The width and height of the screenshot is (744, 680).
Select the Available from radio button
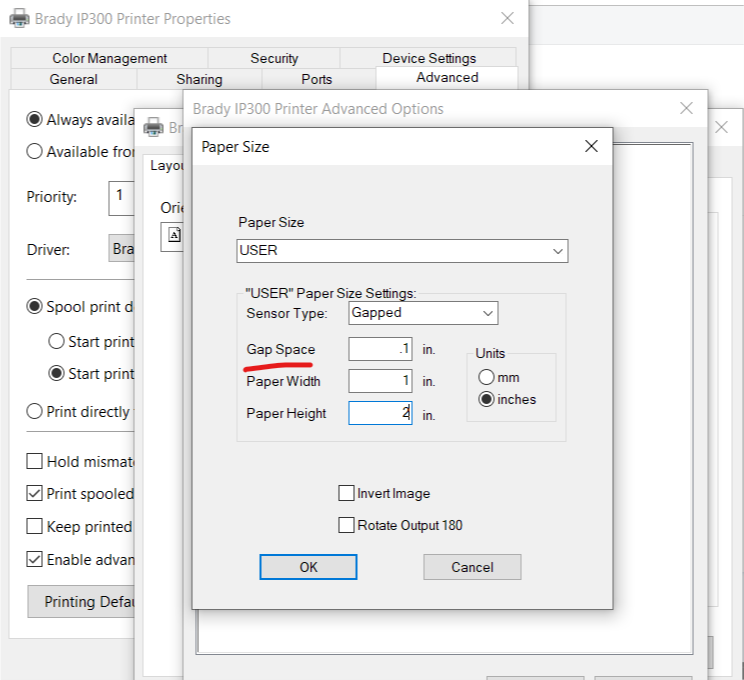[34, 151]
